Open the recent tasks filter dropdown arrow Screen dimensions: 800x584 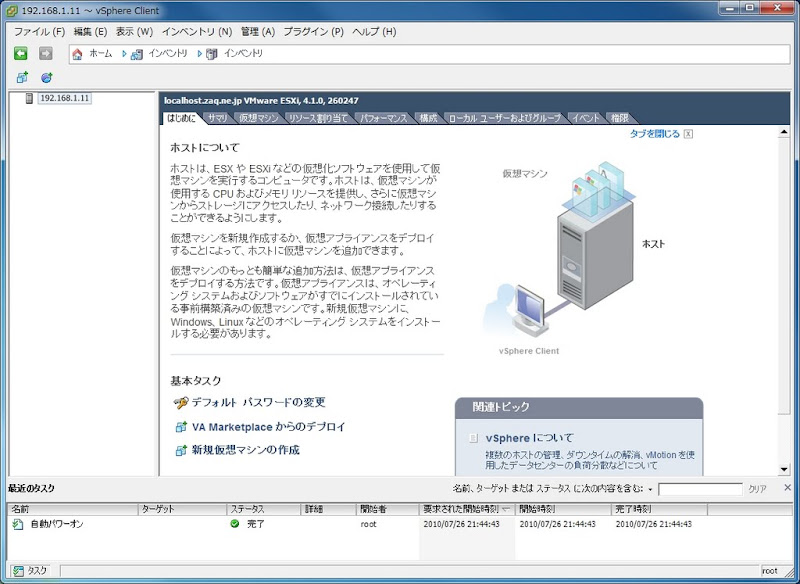click(651, 490)
